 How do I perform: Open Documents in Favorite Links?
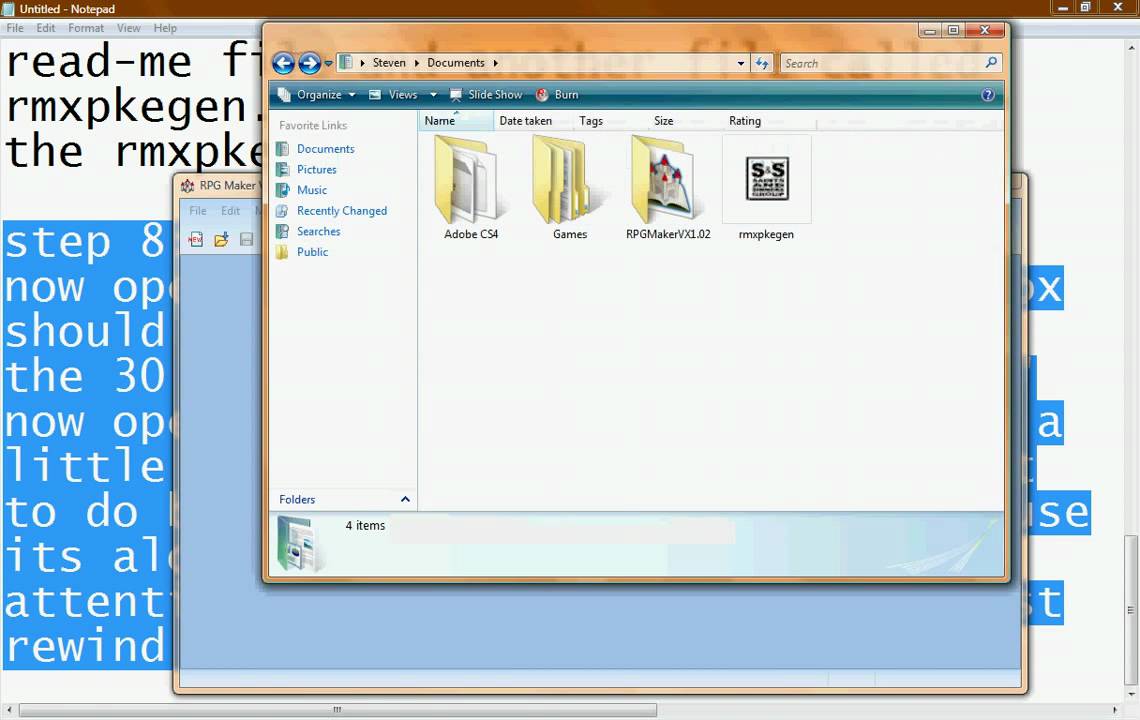click(326, 148)
